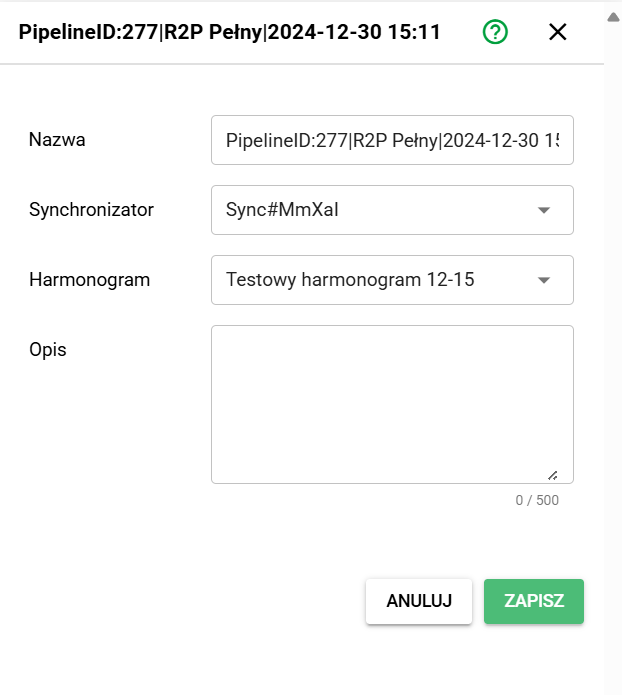This screenshot has width=622, height=695.
Task: Click the vertical scrollbar track
Action: [x=612, y=350]
